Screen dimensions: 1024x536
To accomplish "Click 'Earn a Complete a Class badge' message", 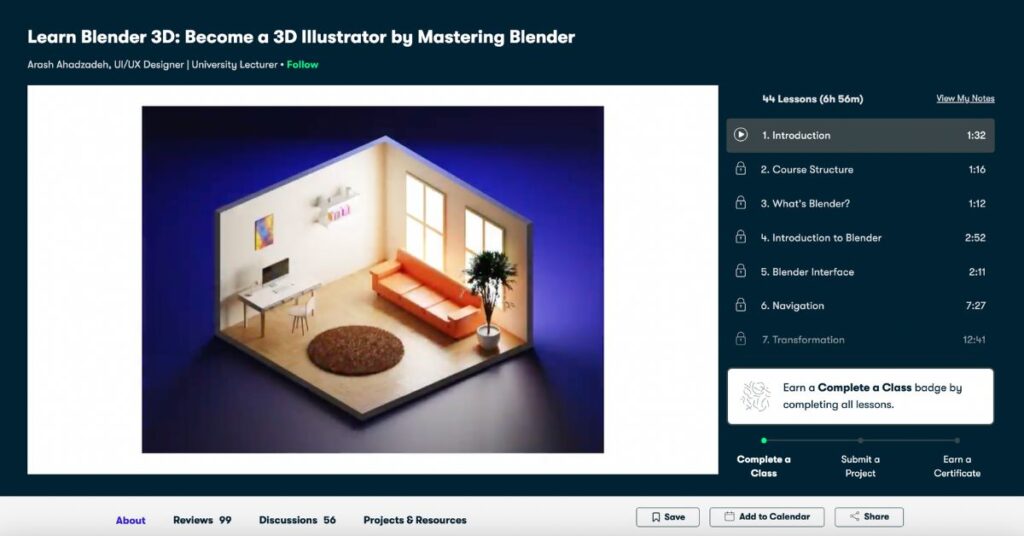I will (x=872, y=396).
